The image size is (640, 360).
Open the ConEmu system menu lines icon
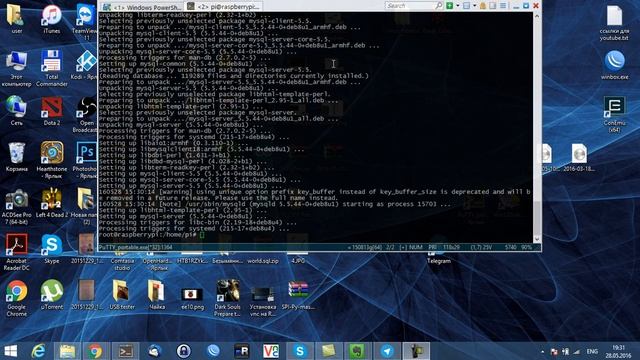tap(503, 6)
